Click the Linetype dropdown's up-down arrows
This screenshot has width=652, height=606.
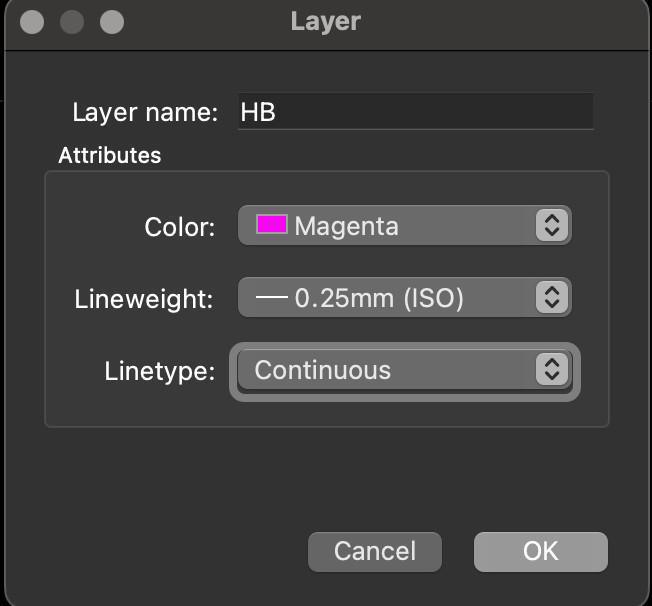551,370
